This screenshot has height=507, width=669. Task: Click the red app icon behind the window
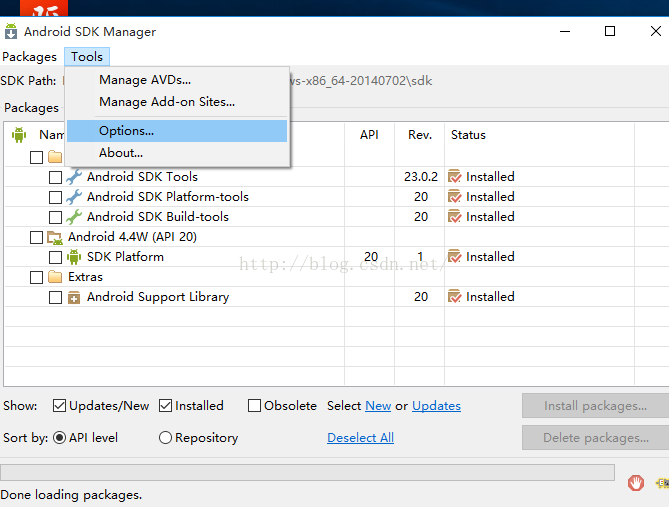(44, 8)
